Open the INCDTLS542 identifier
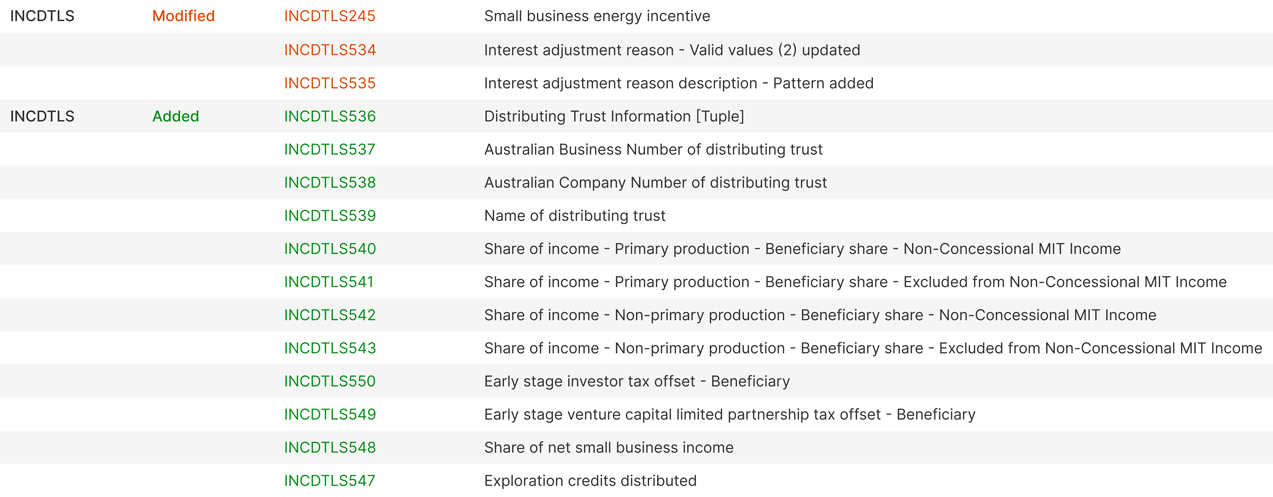This screenshot has height=497, width=1273. pyautogui.click(x=330, y=315)
